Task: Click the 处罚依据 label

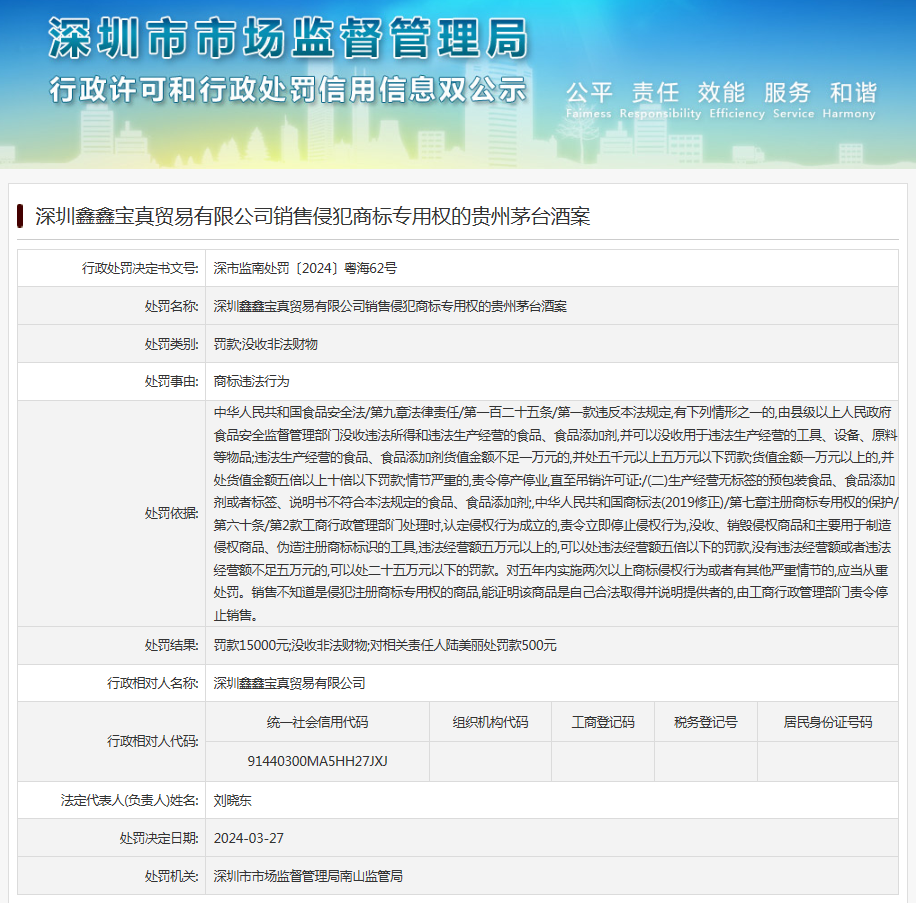Action: pos(172,513)
